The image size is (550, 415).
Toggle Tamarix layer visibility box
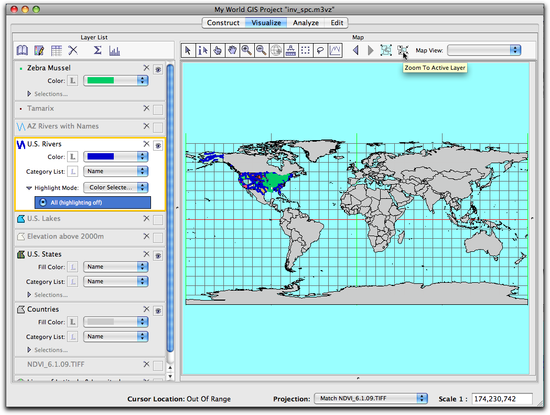158,110
